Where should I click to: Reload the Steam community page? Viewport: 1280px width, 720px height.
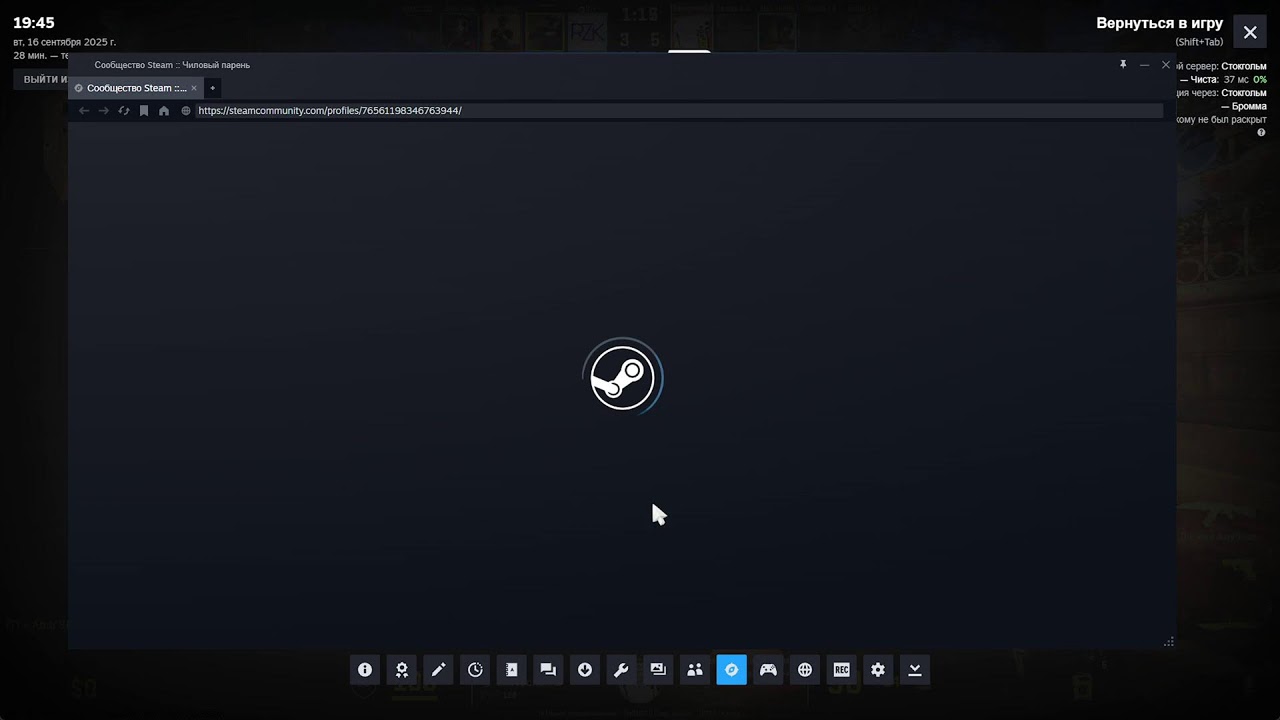124,111
